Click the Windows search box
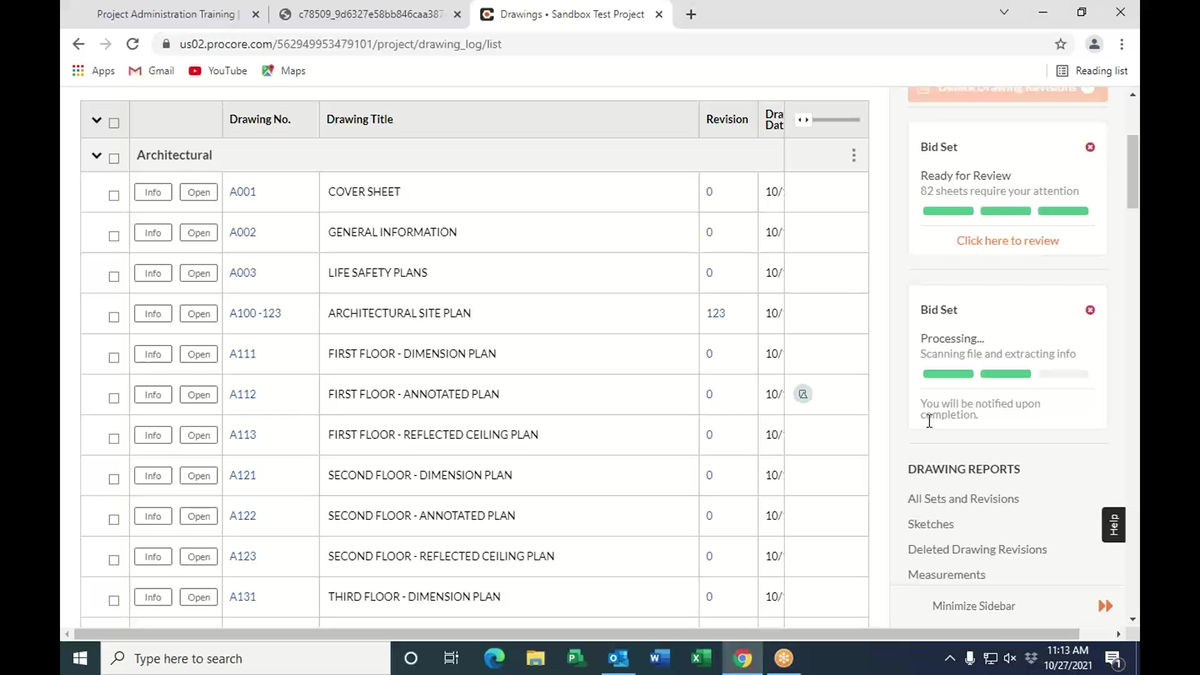Viewport: 1200px width, 675px height. (246, 658)
